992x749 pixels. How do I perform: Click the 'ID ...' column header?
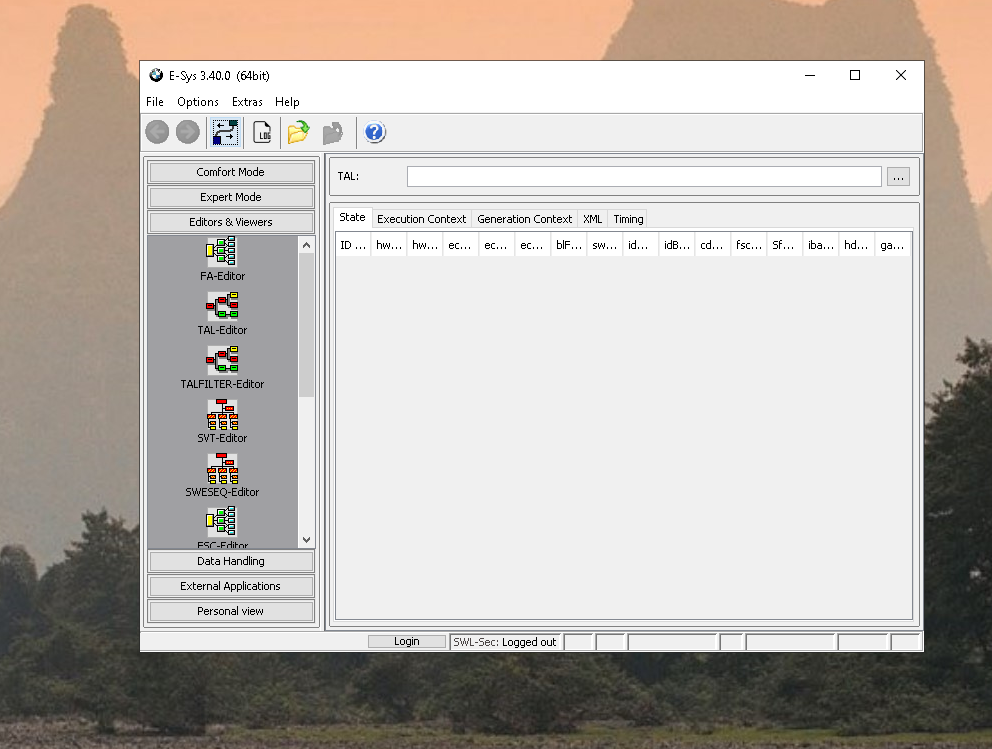click(x=353, y=245)
